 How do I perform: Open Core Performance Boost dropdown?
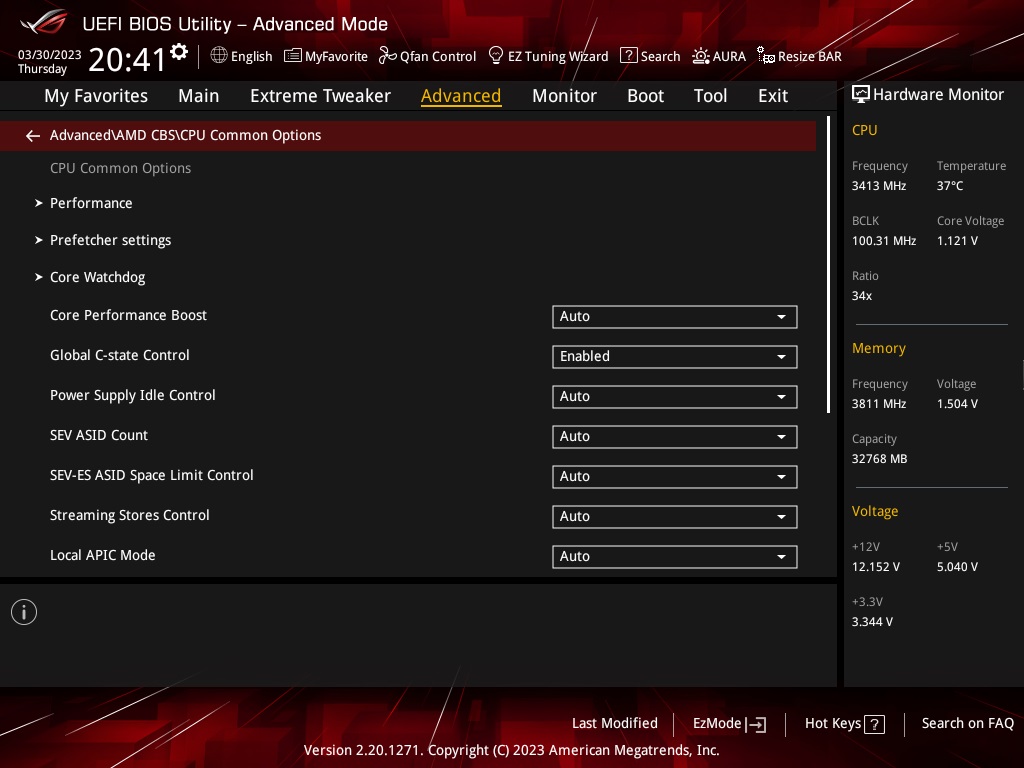(x=675, y=317)
